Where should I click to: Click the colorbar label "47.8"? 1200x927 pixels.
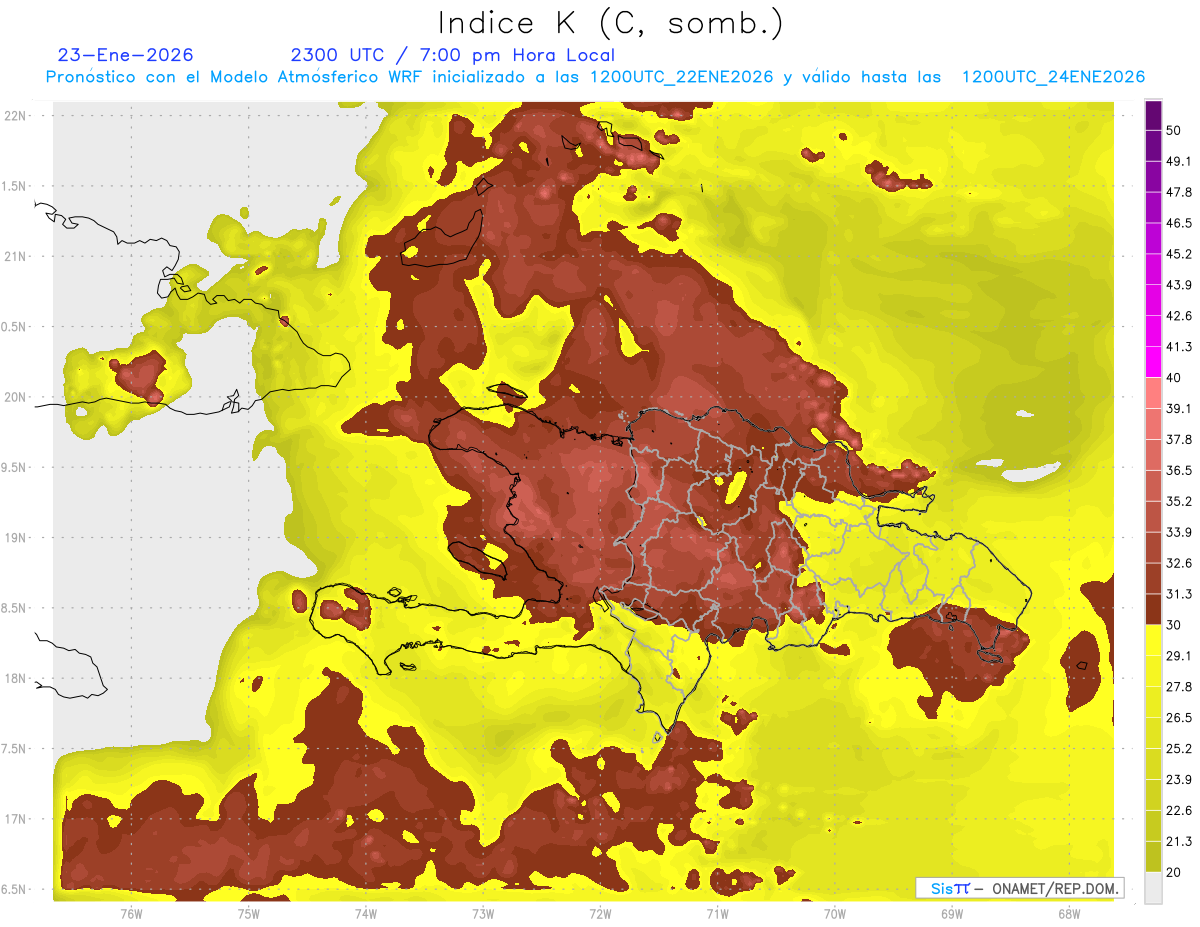[x=1179, y=192]
